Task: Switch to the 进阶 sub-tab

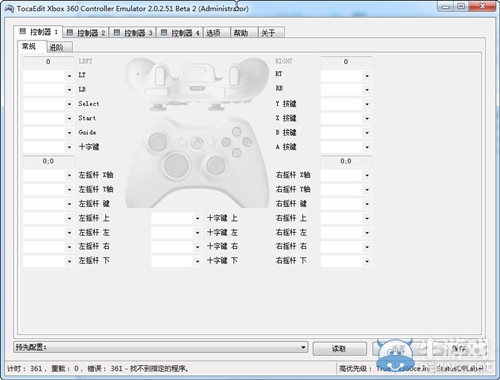Action: pyautogui.click(x=59, y=47)
